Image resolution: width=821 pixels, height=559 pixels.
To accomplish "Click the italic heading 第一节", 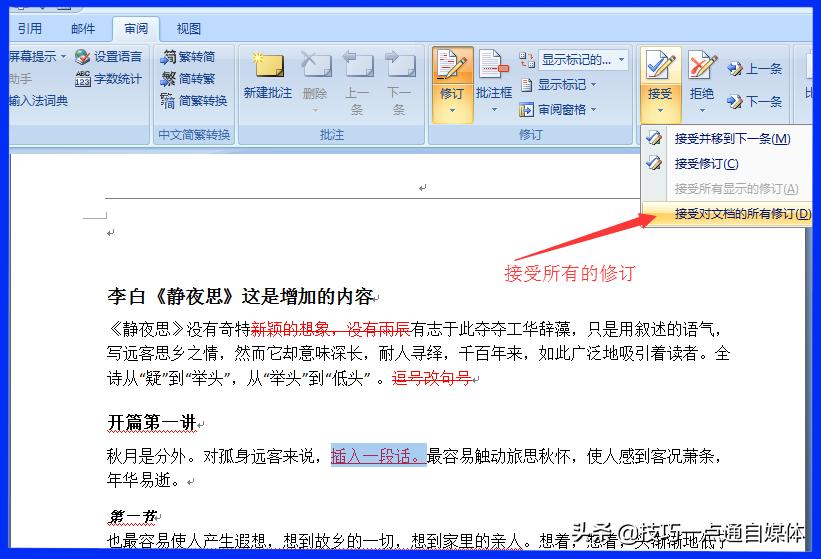I will point(132,517).
